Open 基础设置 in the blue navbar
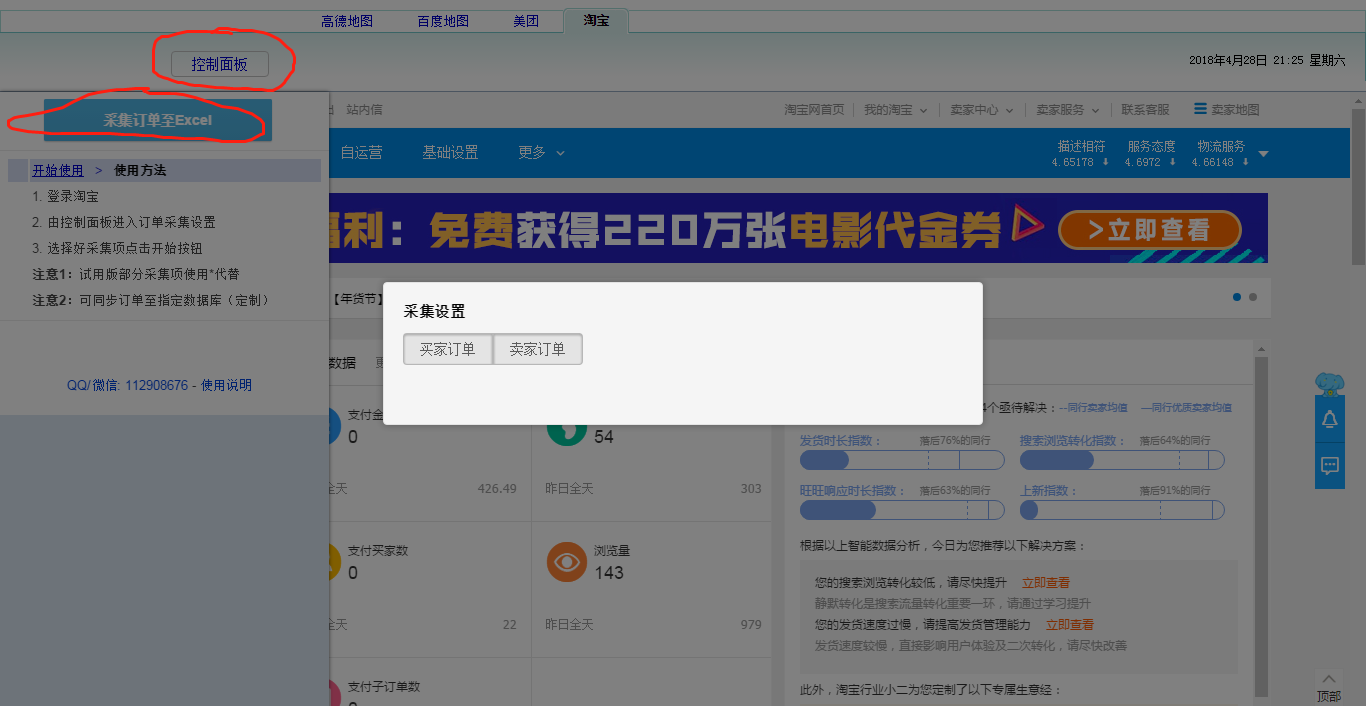 (x=450, y=153)
